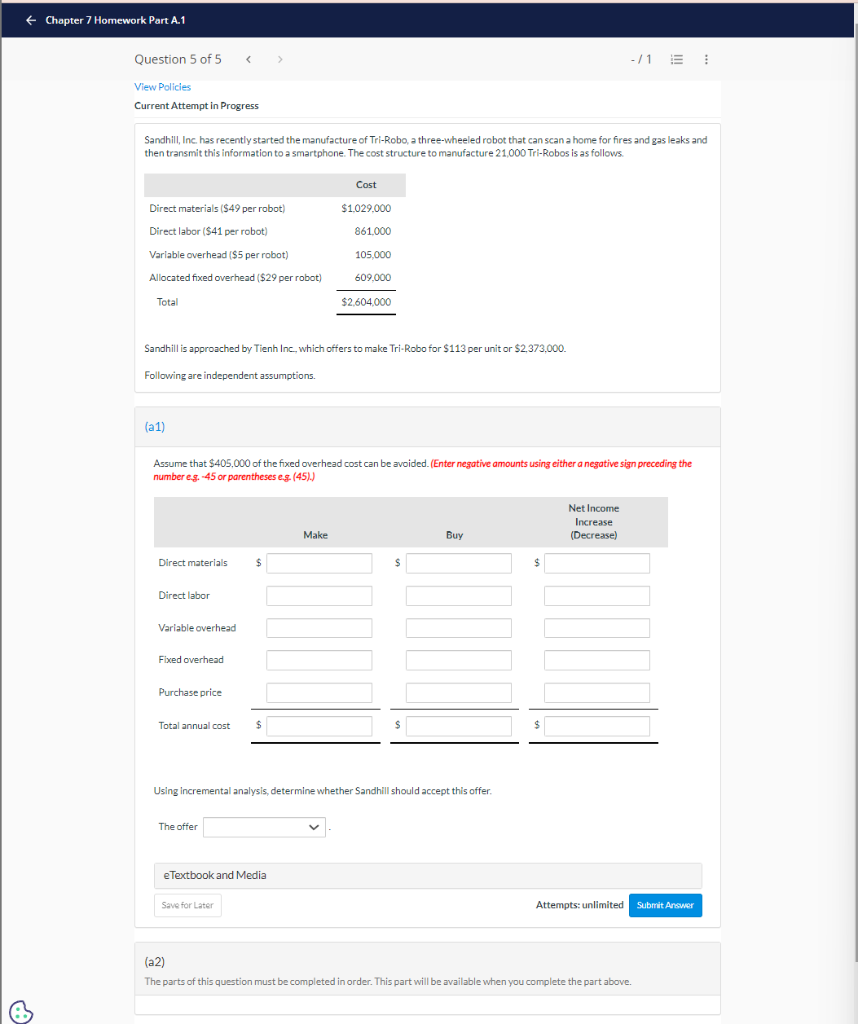The width and height of the screenshot is (858, 1024).
Task: Click the Submit Answer button
Action: click(x=665, y=905)
